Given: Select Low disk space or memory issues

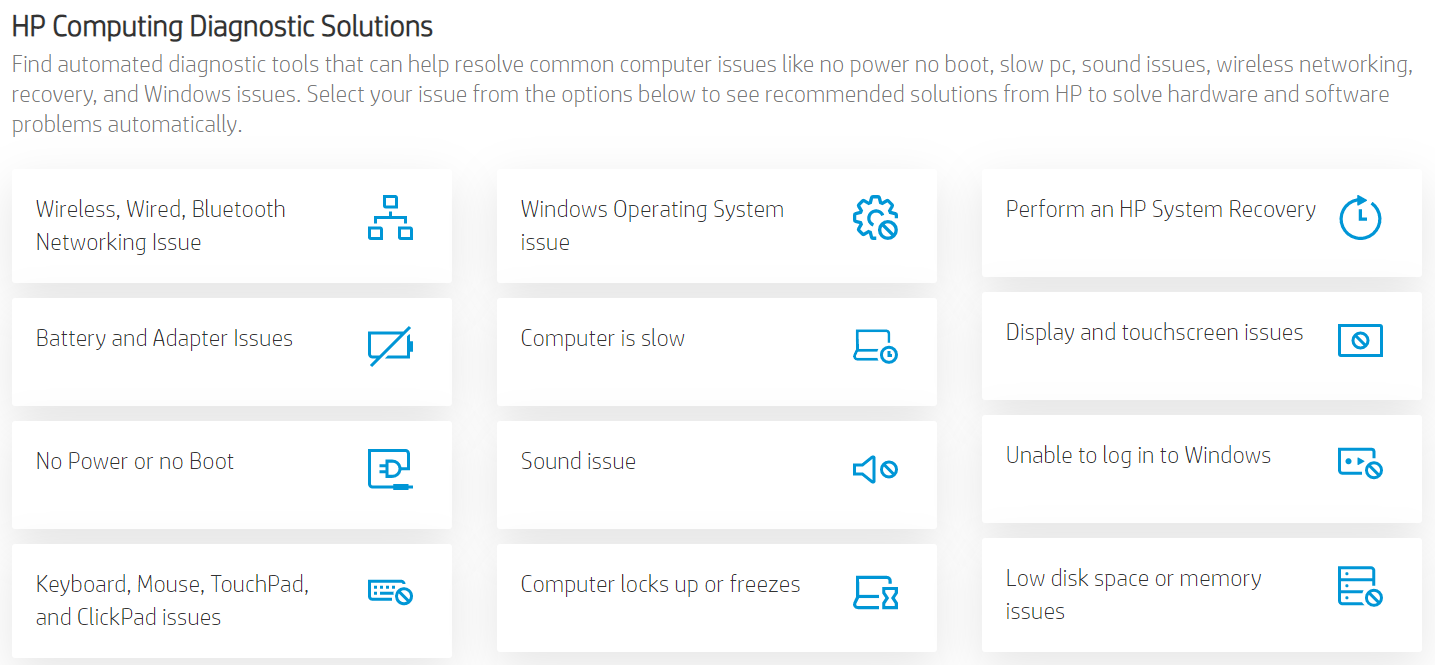Looking at the screenshot, I should tap(1133, 594).
